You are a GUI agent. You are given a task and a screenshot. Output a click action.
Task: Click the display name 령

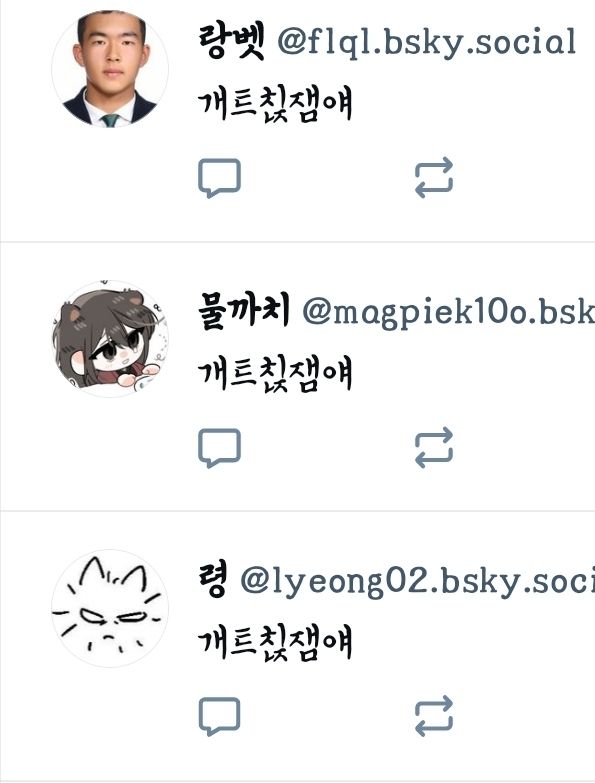pos(213,579)
